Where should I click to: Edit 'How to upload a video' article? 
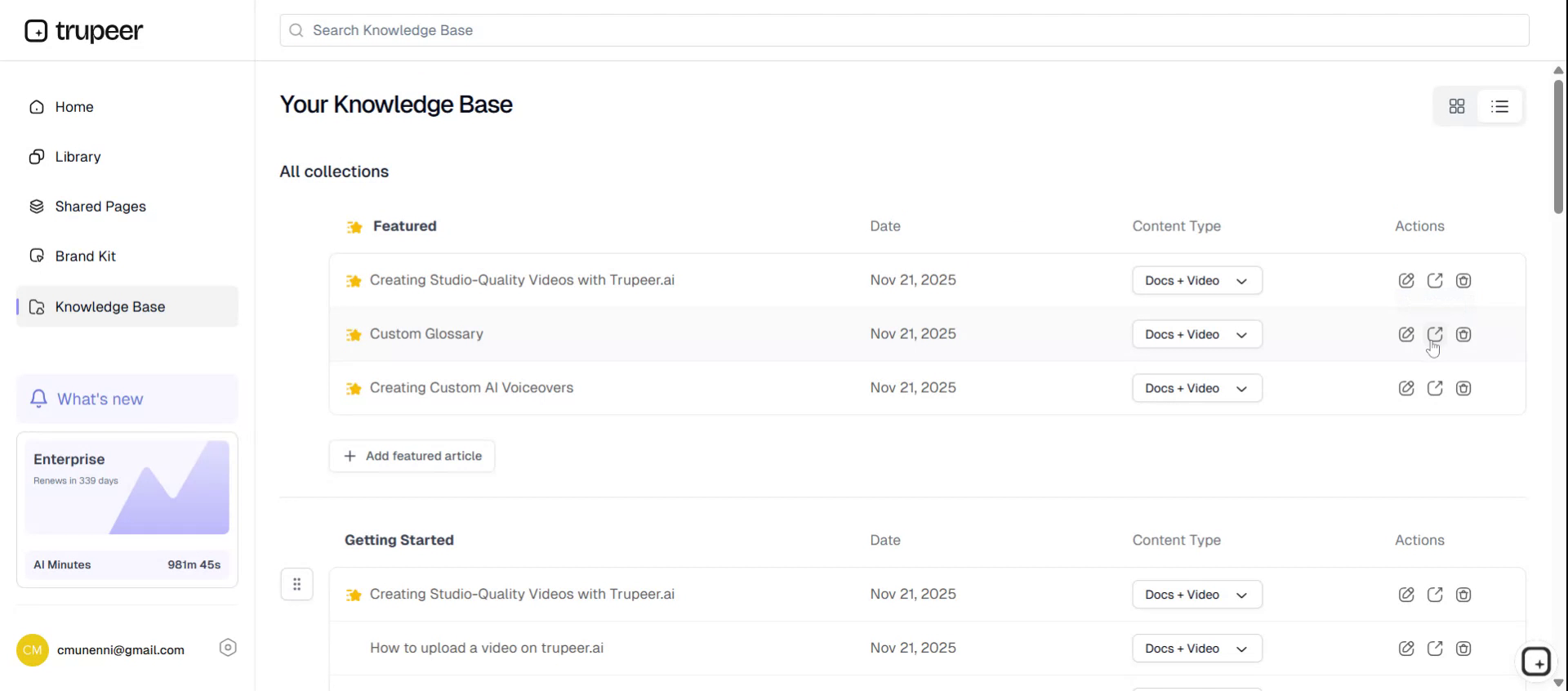1406,649
